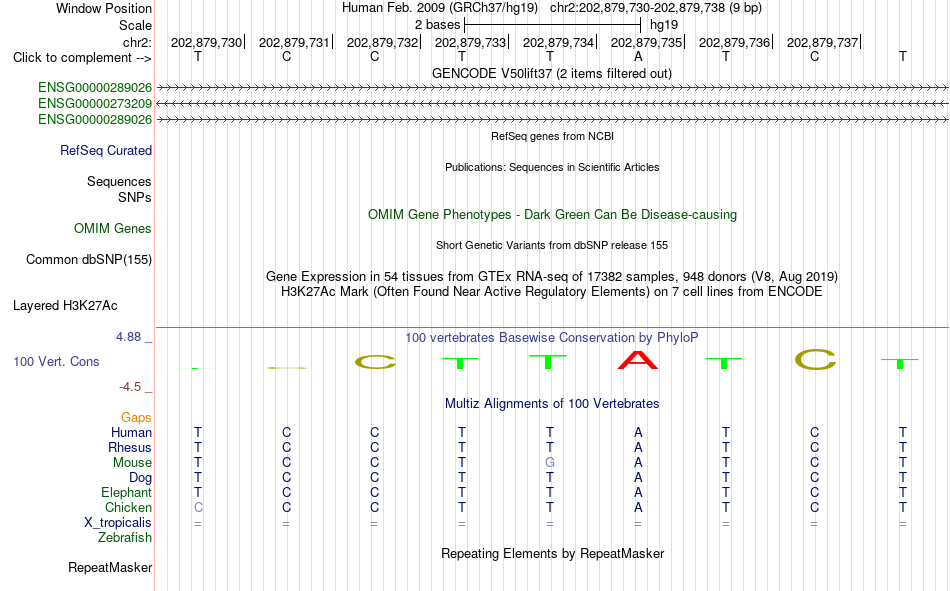Image resolution: width=950 pixels, height=591 pixels.
Task: Click the A base in the Rhesus row
Action: [x=638, y=447]
